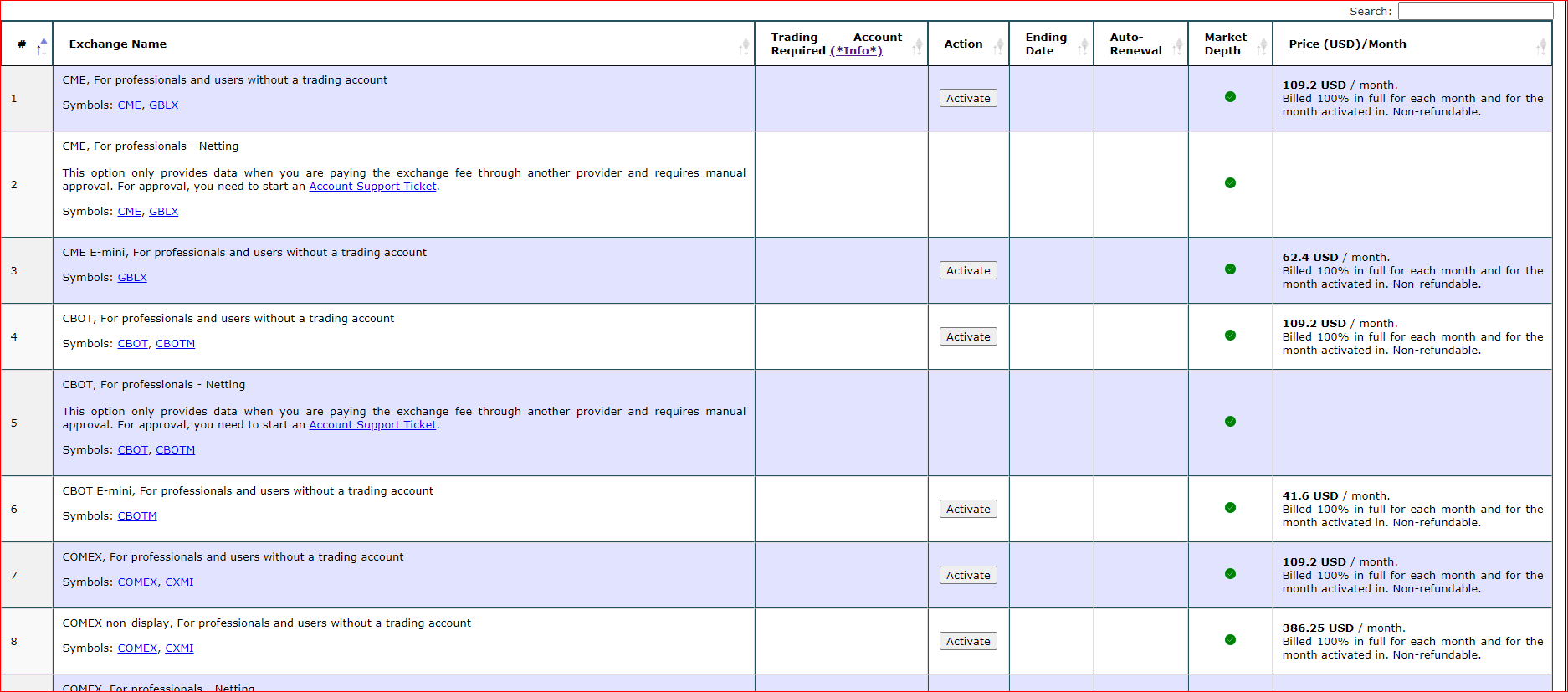1568x692 pixels.
Task: Click the sort arrows in the Exchange Name header
Action: (744, 47)
